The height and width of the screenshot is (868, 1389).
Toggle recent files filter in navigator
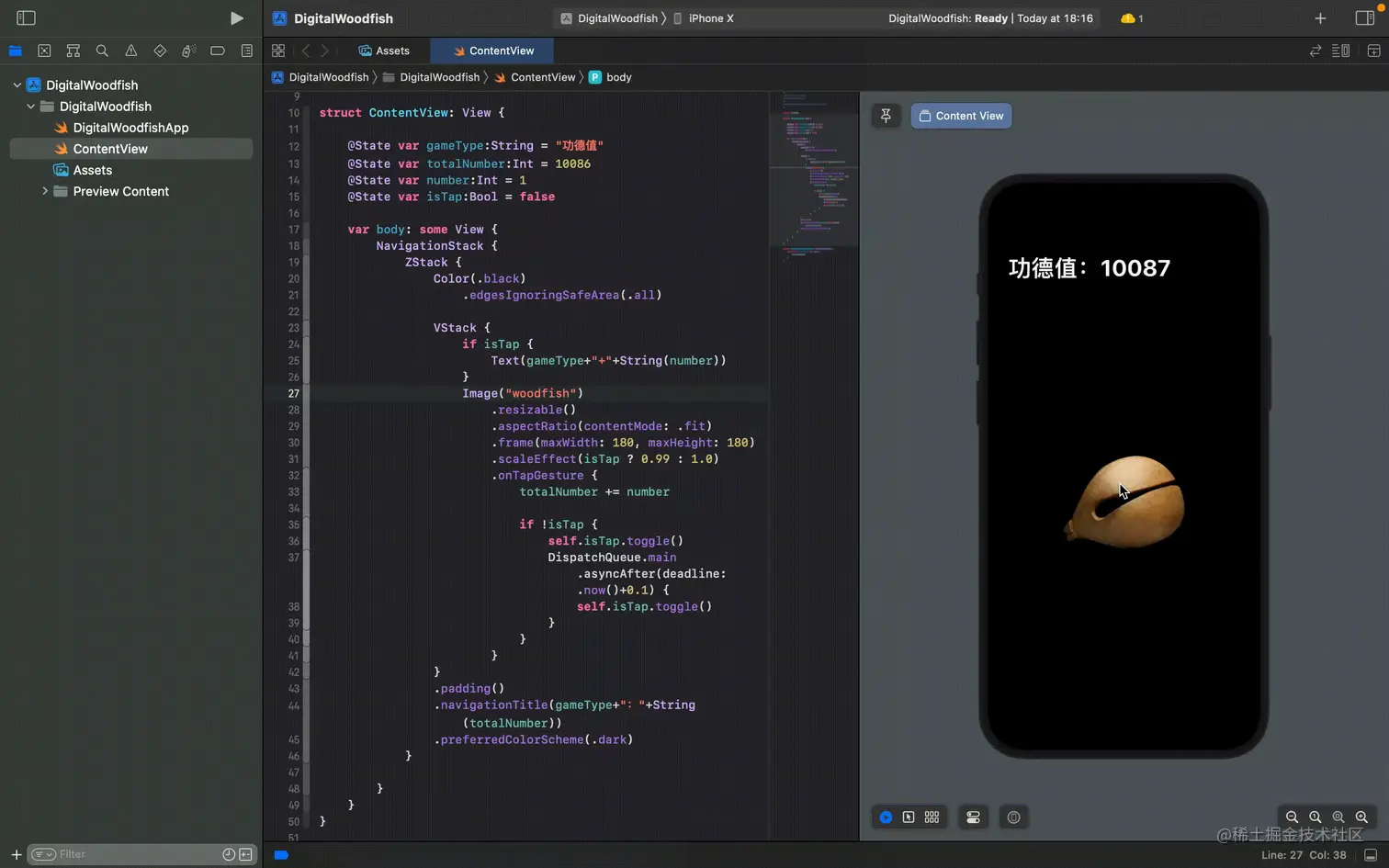click(229, 854)
